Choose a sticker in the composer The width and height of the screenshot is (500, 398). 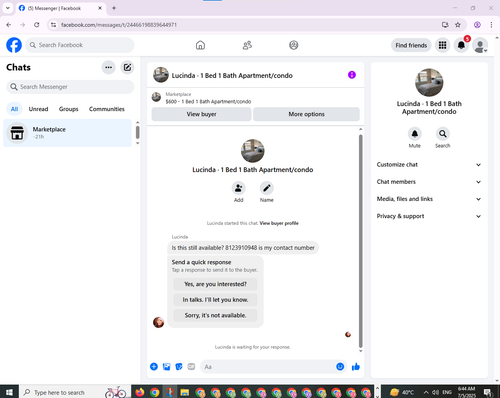click(x=179, y=367)
